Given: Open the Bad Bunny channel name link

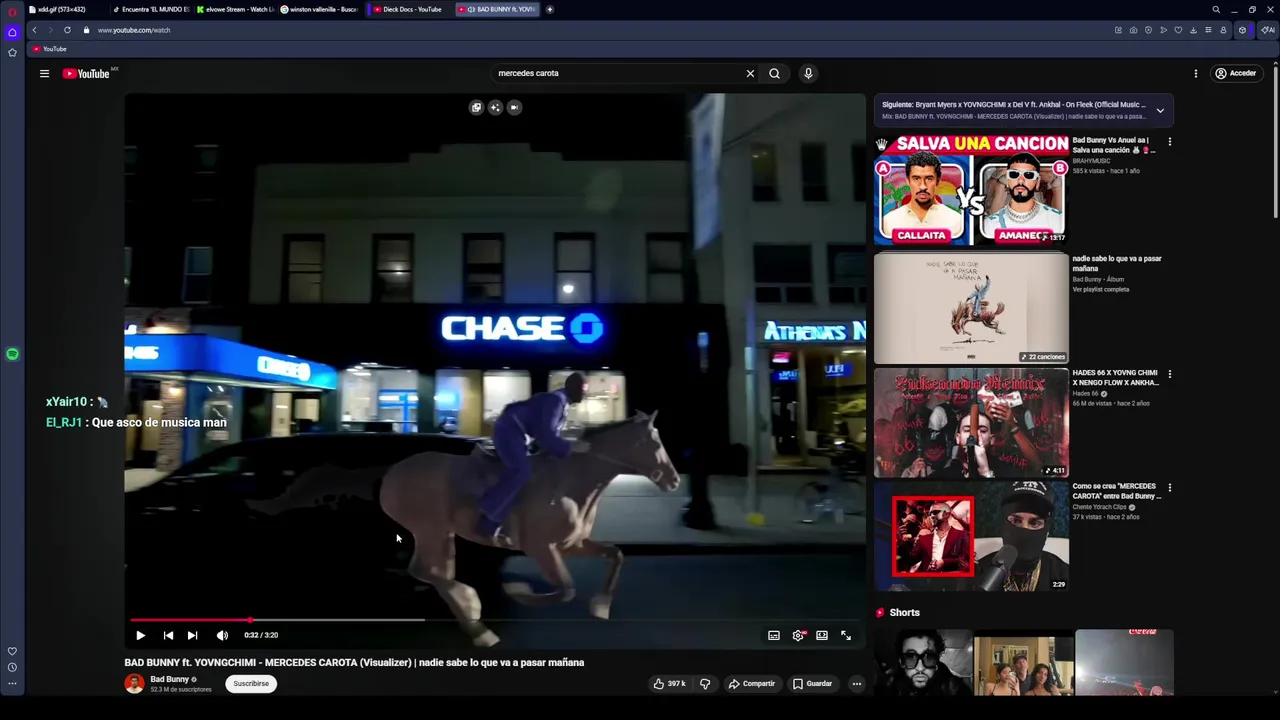Looking at the screenshot, I should [169, 679].
